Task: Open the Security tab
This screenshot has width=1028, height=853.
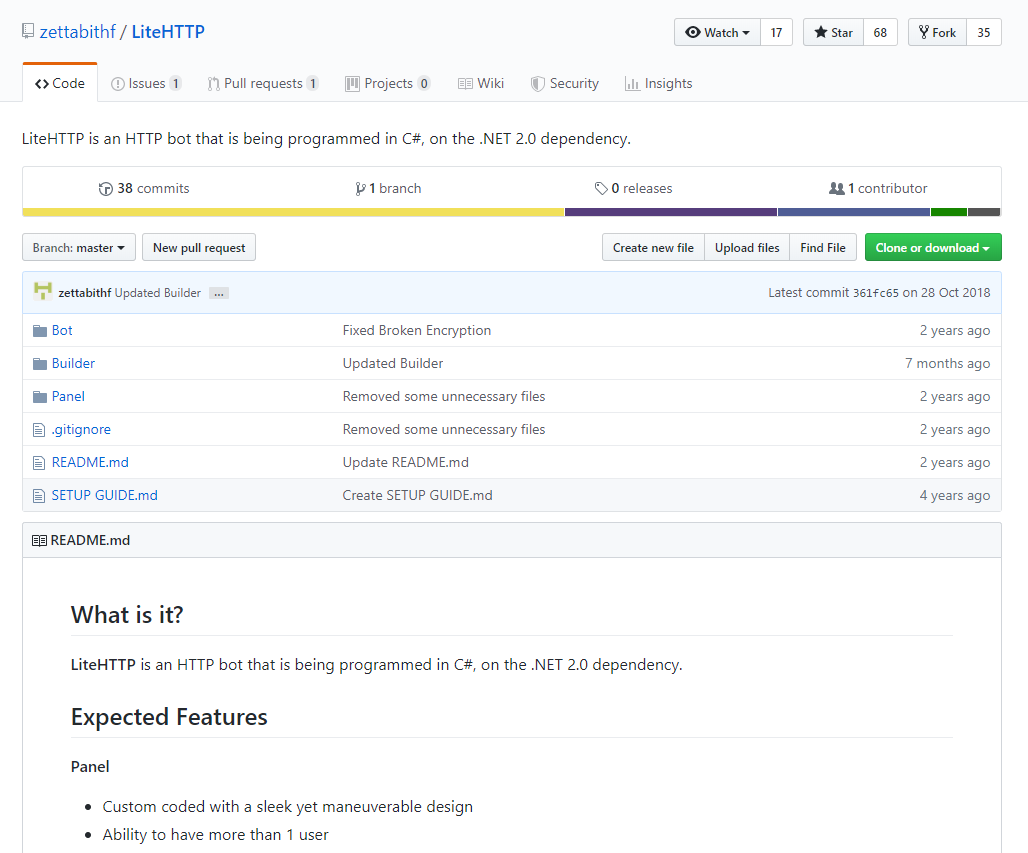Action: pyautogui.click(x=564, y=83)
